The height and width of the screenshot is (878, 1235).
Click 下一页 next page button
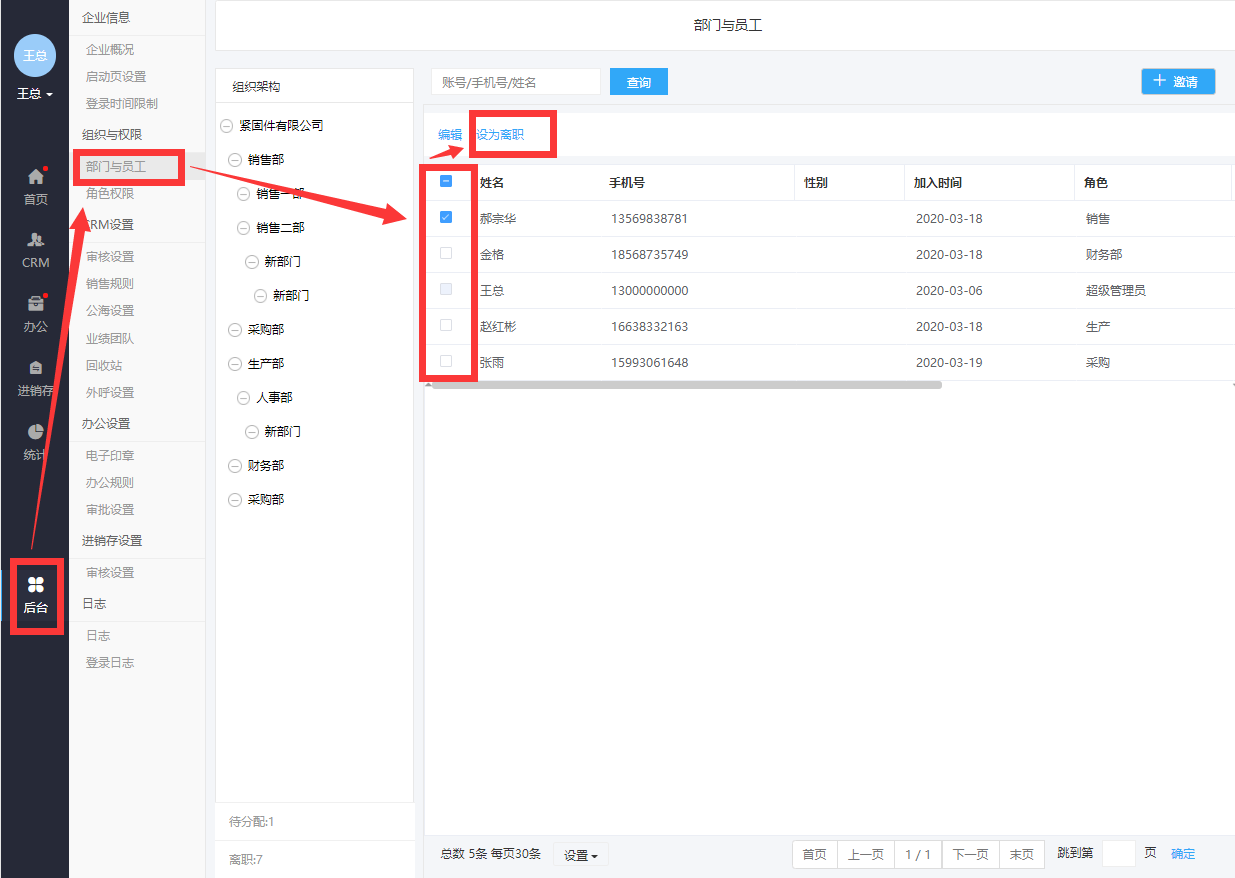coord(970,854)
